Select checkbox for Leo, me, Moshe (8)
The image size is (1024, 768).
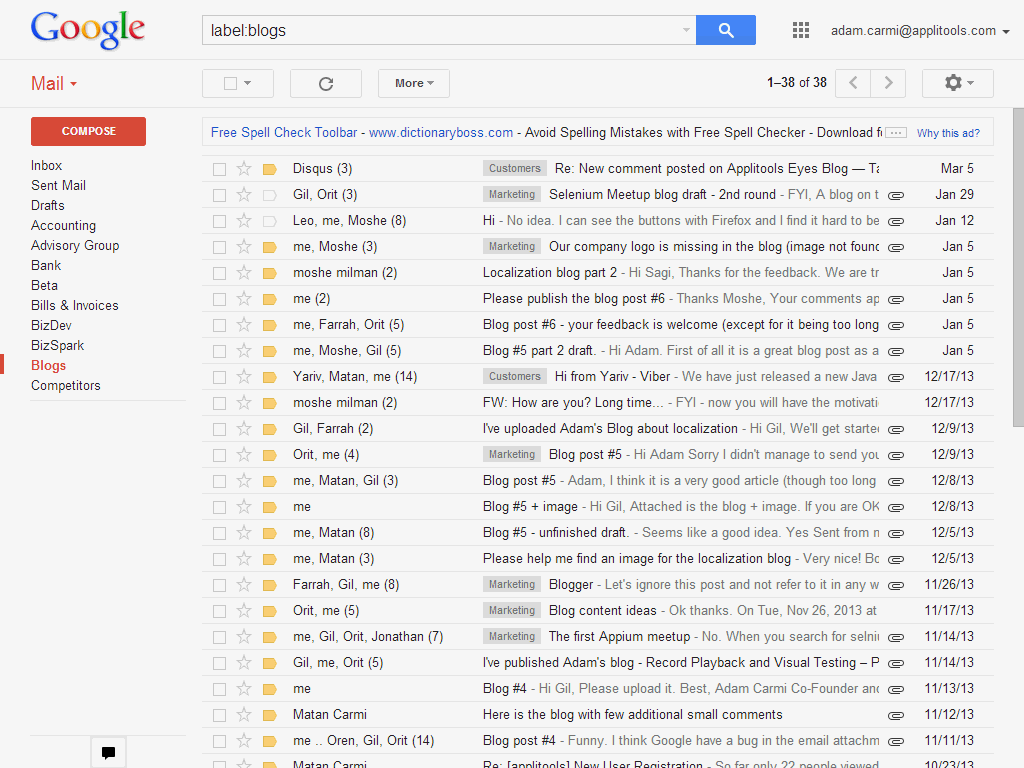(219, 221)
